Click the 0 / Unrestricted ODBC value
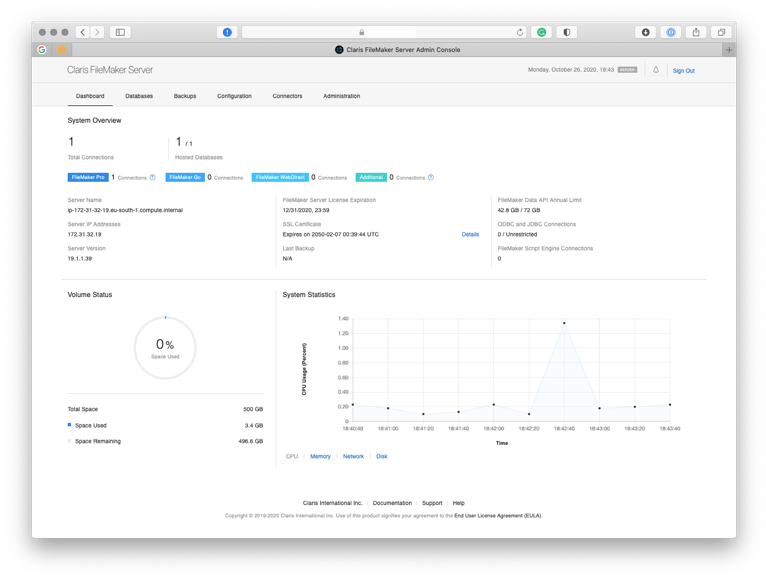Viewport: 766px width, 579px height. pos(517,235)
